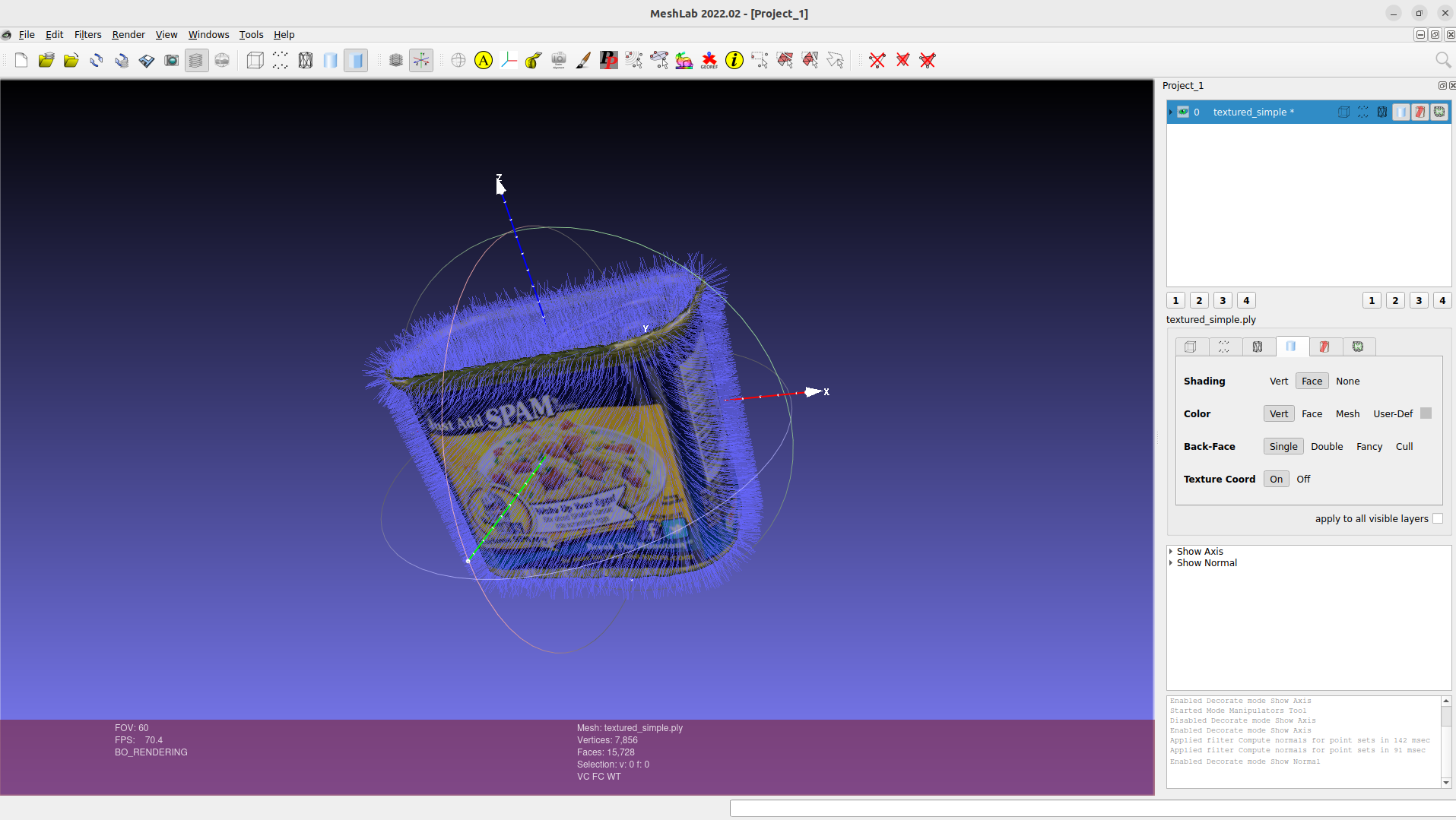The height and width of the screenshot is (820, 1456).
Task: Open the Filters menu
Action: [x=87, y=34]
